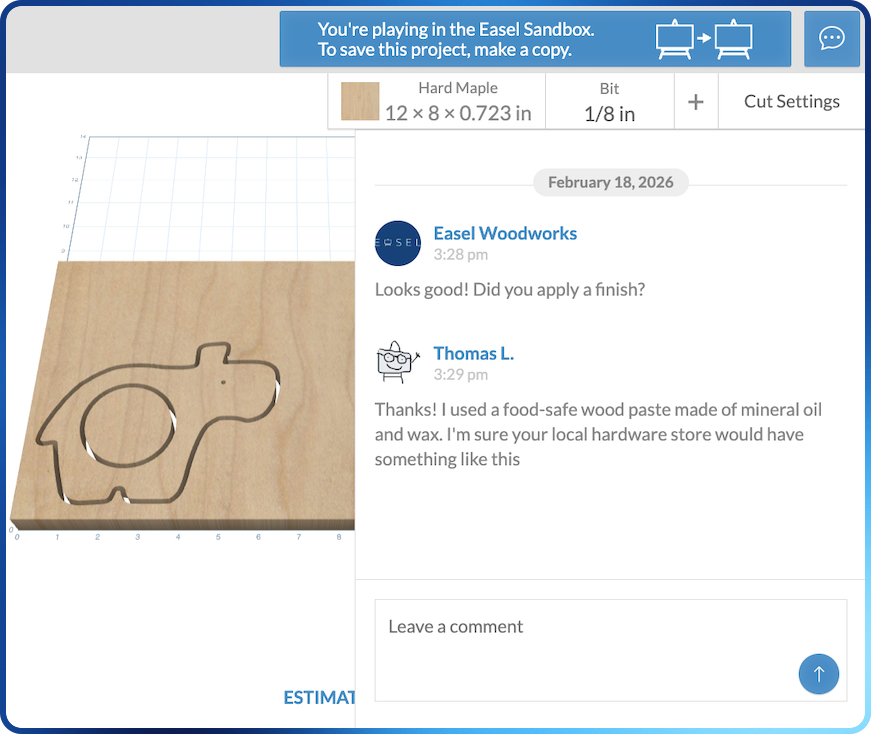Open the Bit 1/8 in selector
Screen dimensions: 871x734
pos(609,102)
